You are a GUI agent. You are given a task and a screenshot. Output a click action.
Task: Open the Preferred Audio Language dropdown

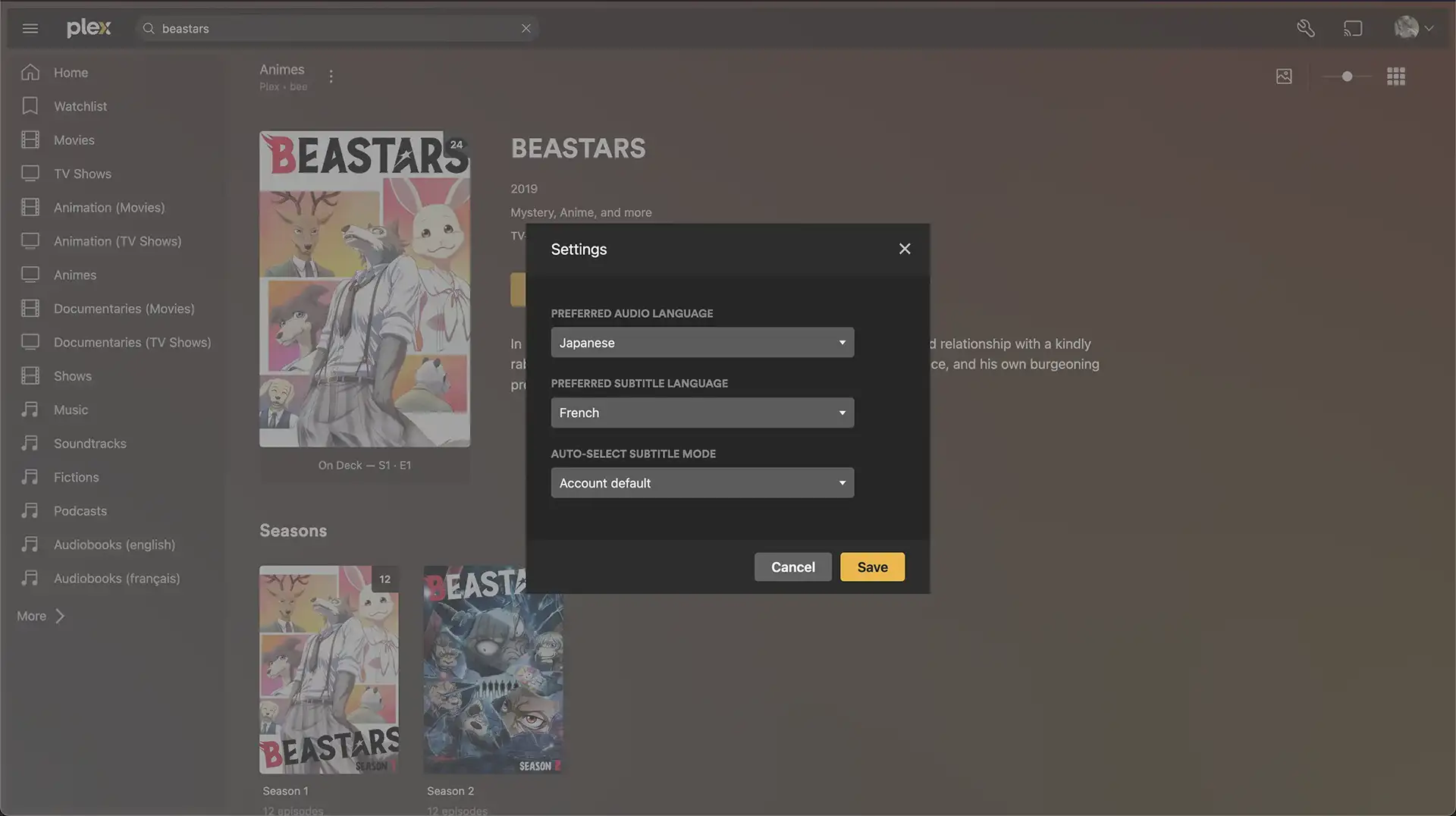[701, 342]
